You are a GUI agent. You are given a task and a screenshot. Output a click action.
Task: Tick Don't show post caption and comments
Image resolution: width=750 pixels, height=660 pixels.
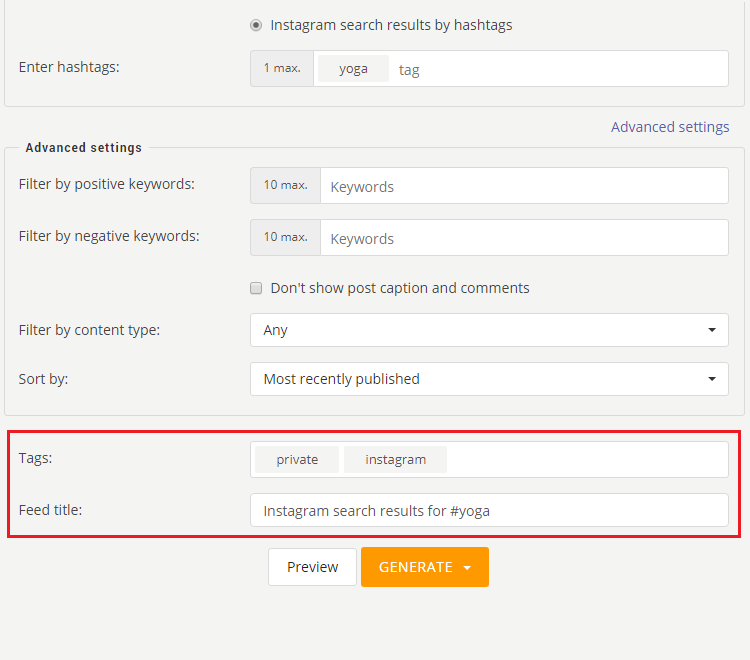(256, 288)
